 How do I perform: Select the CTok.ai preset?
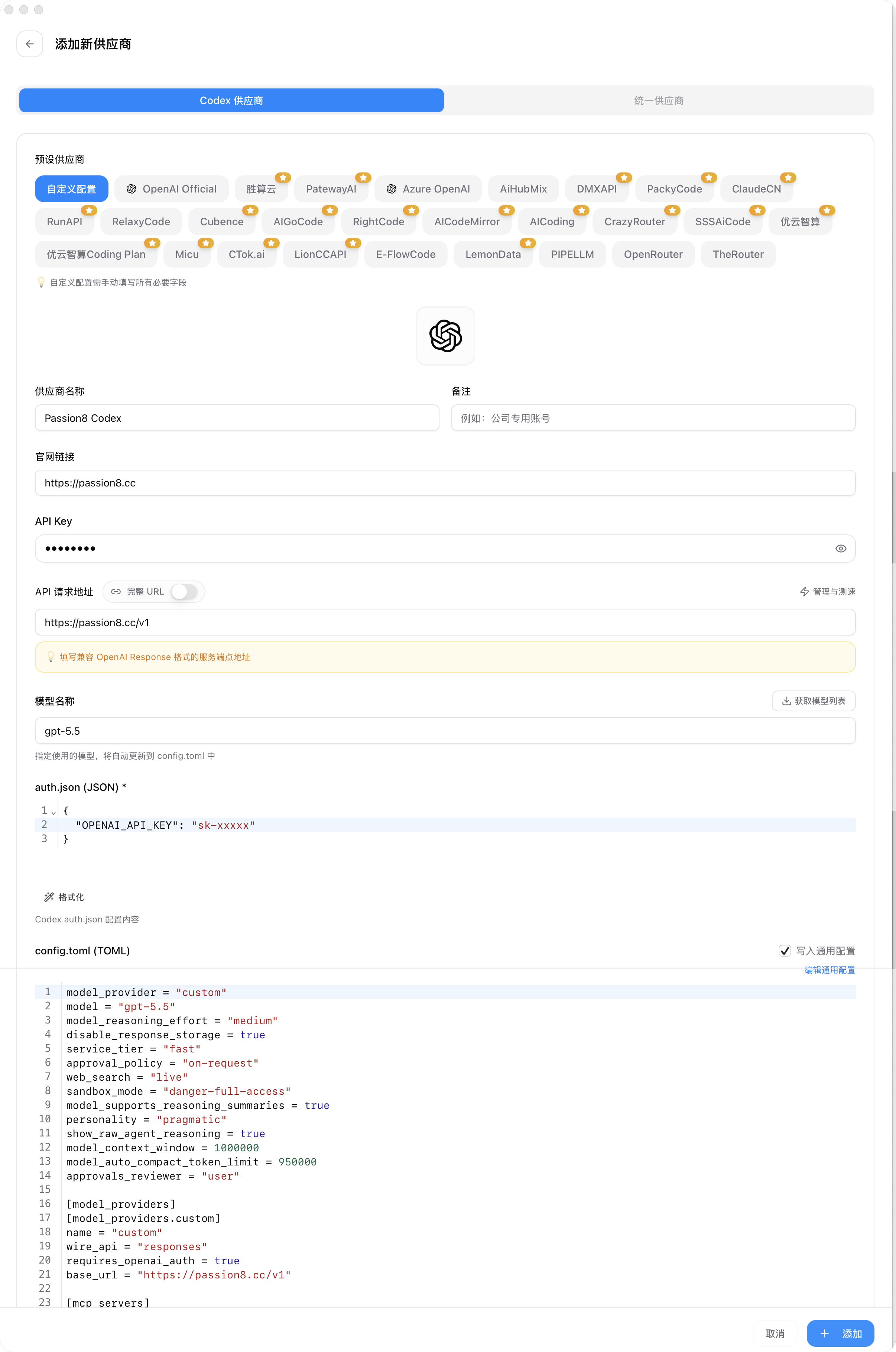click(246, 254)
